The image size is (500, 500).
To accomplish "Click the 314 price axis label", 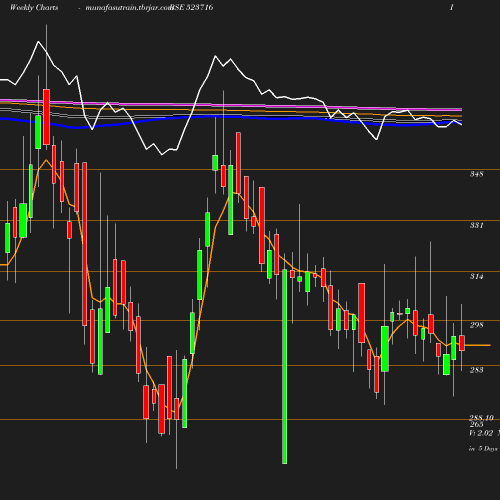I will (x=476, y=276).
